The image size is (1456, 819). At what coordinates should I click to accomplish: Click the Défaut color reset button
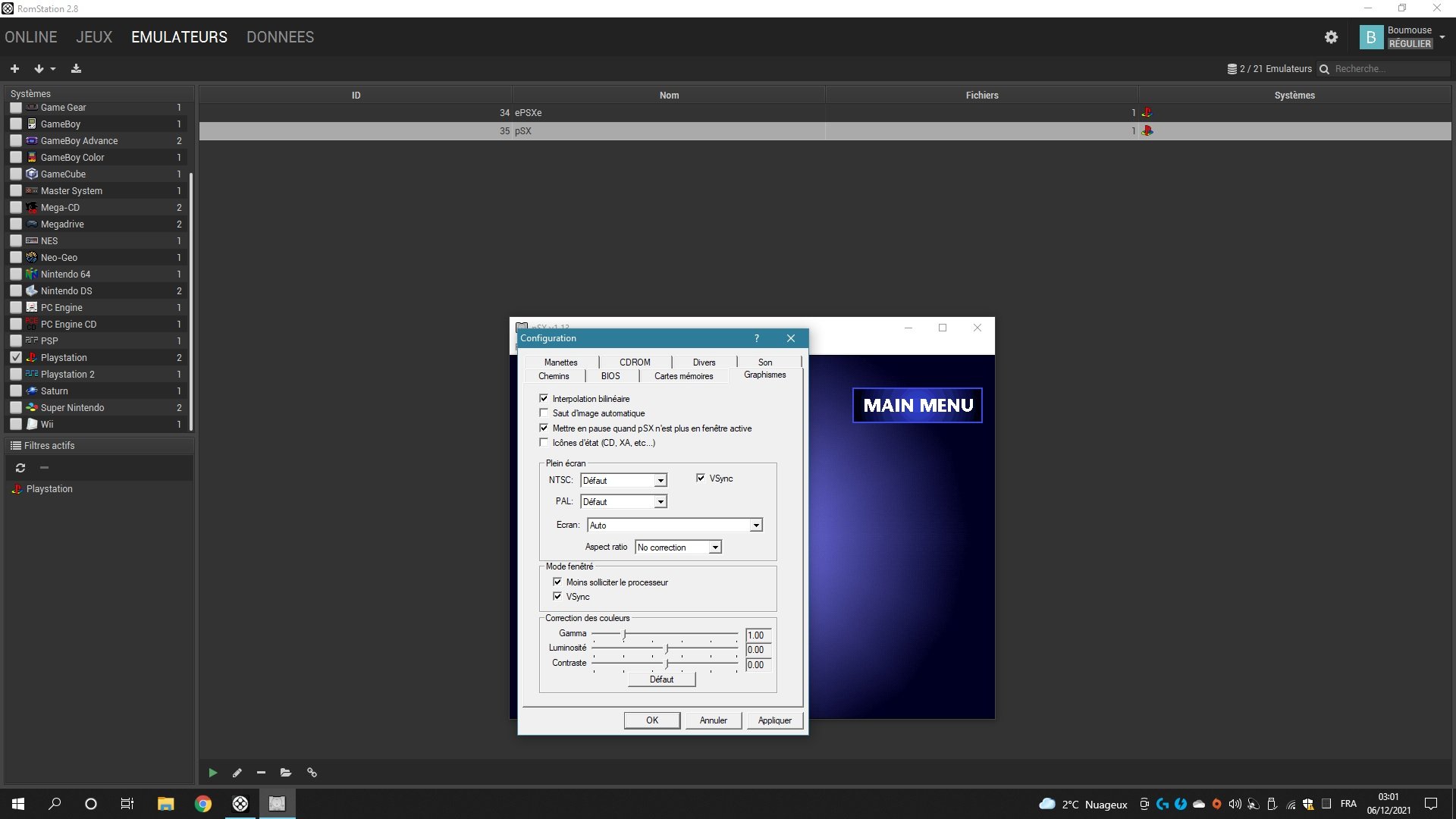661,679
